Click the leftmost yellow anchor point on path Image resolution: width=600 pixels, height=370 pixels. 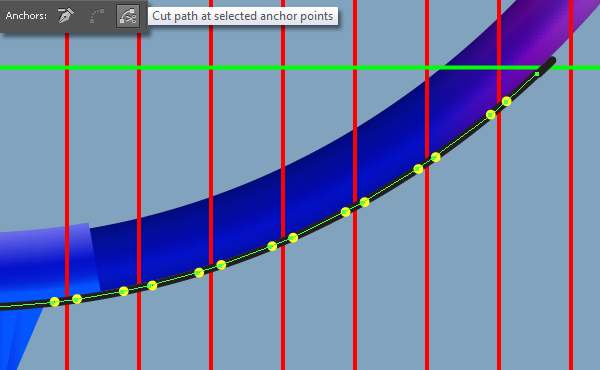(55, 302)
